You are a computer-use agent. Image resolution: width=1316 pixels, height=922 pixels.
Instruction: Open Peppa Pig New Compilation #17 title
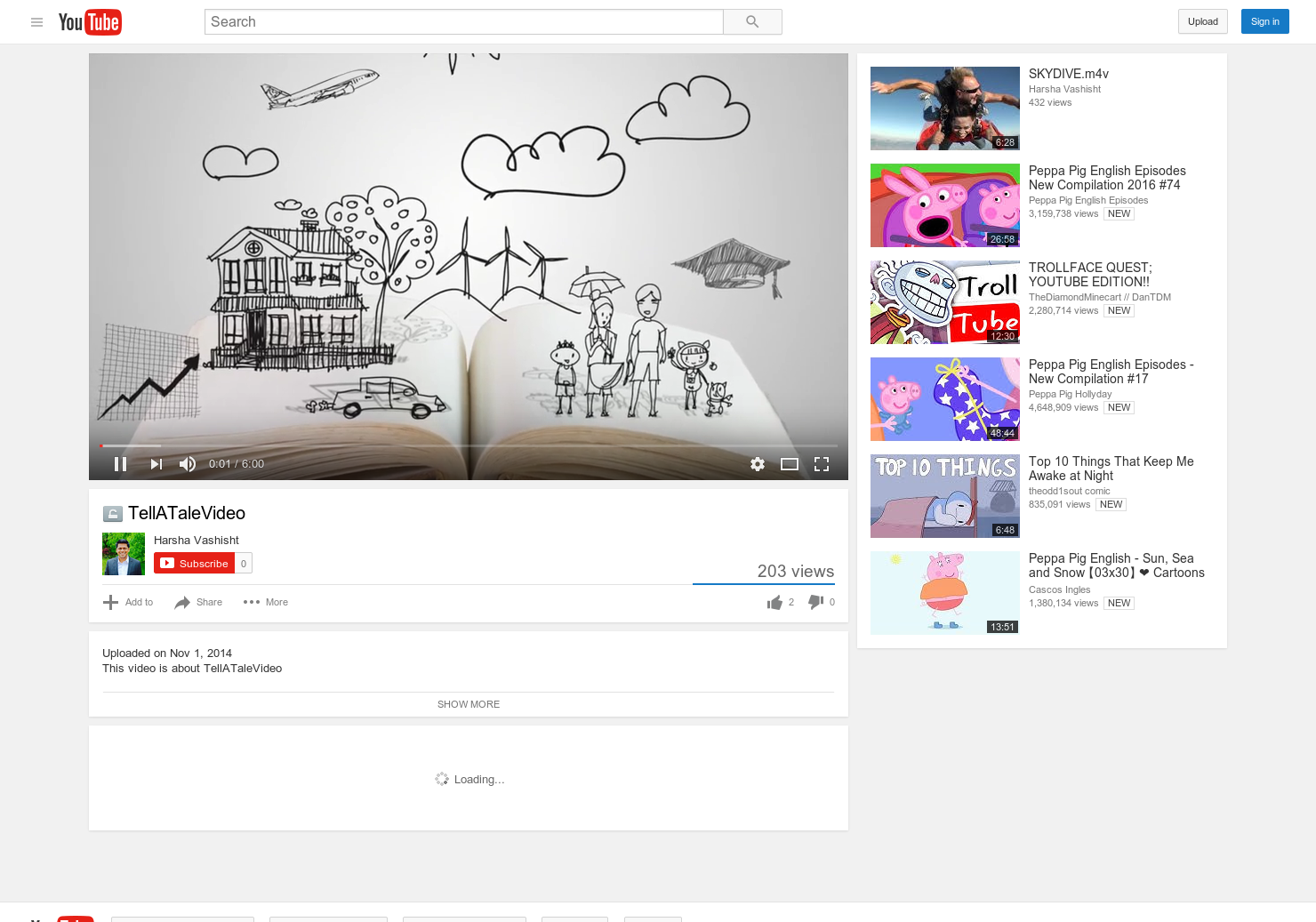tap(1111, 372)
